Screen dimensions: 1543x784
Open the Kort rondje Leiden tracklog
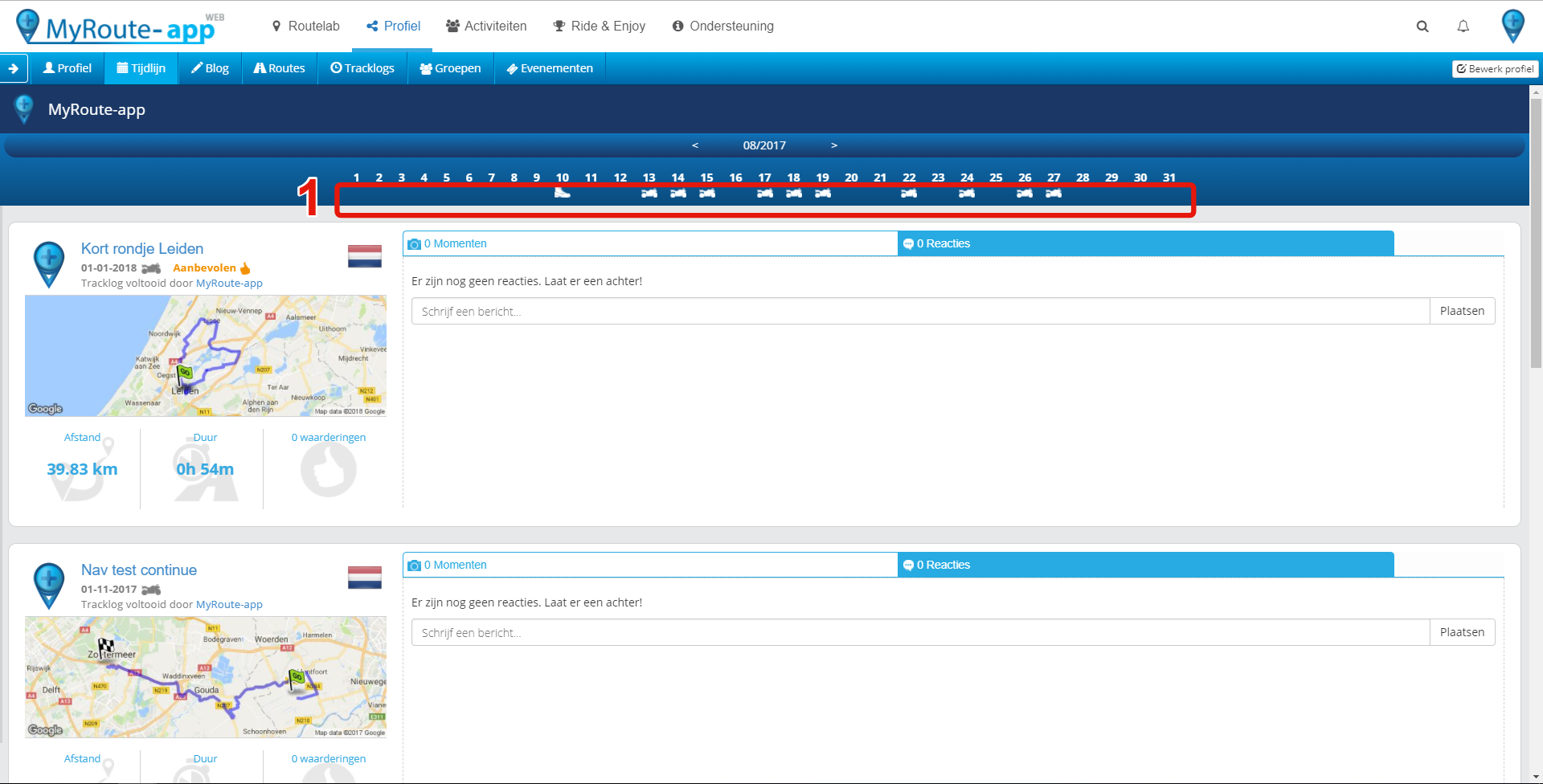[x=142, y=249]
